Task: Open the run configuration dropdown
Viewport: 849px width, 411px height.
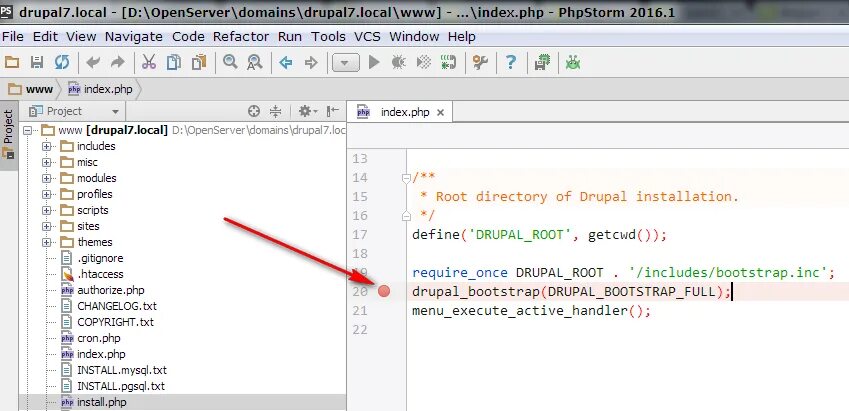Action: pos(346,63)
